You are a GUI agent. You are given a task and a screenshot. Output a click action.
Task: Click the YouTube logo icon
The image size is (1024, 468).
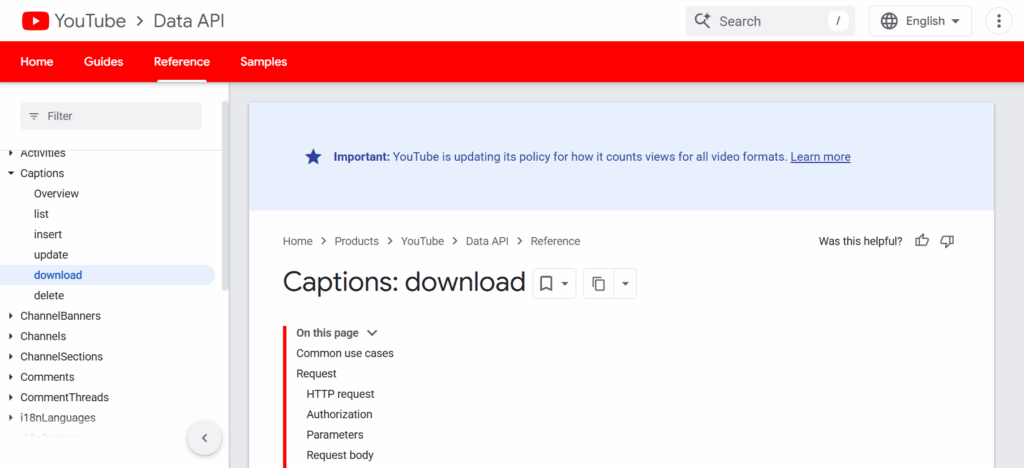click(35, 21)
